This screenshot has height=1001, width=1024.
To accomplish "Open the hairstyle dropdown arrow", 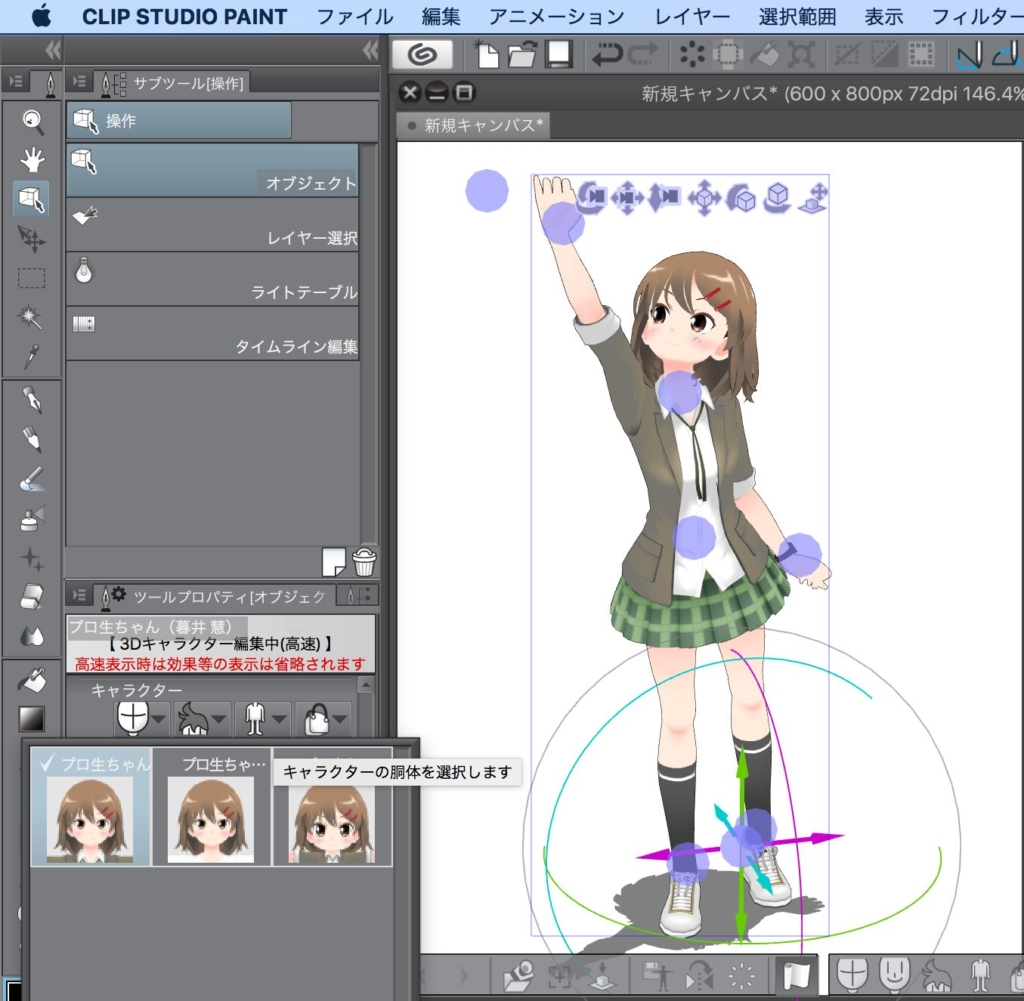I will coord(219,721).
